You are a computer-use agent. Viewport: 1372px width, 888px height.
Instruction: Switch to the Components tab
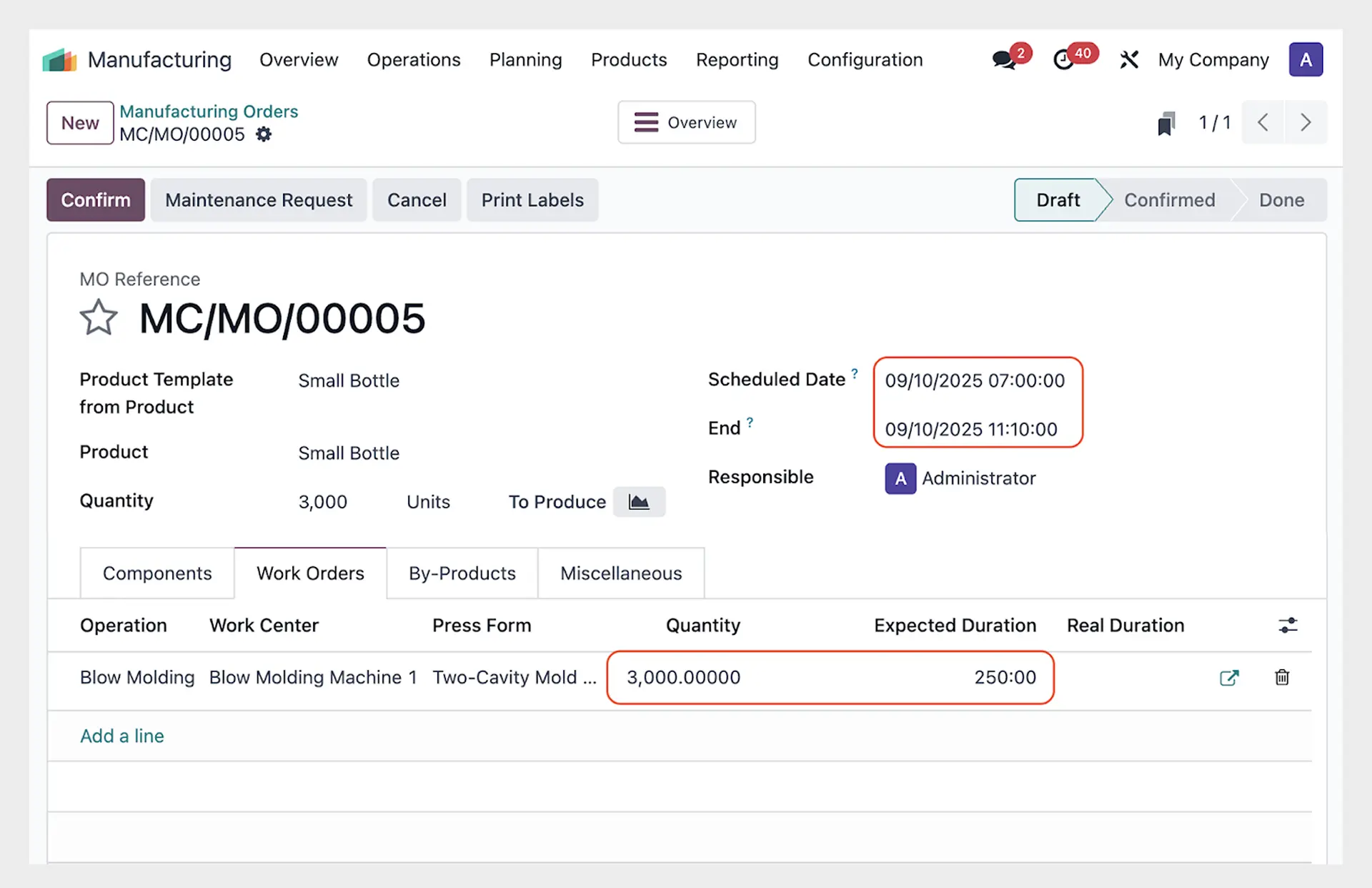(x=157, y=573)
